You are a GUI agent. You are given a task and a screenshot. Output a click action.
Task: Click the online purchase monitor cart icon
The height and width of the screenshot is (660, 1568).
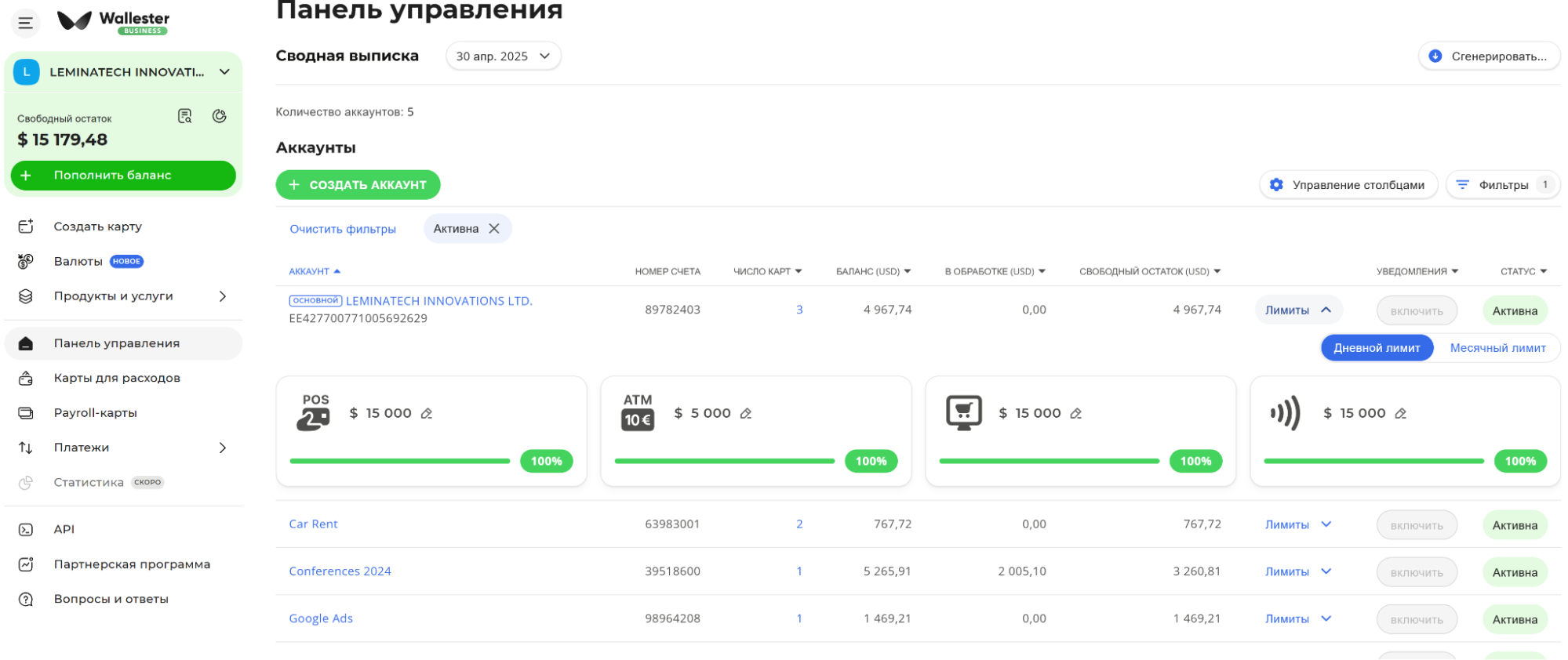tap(964, 412)
